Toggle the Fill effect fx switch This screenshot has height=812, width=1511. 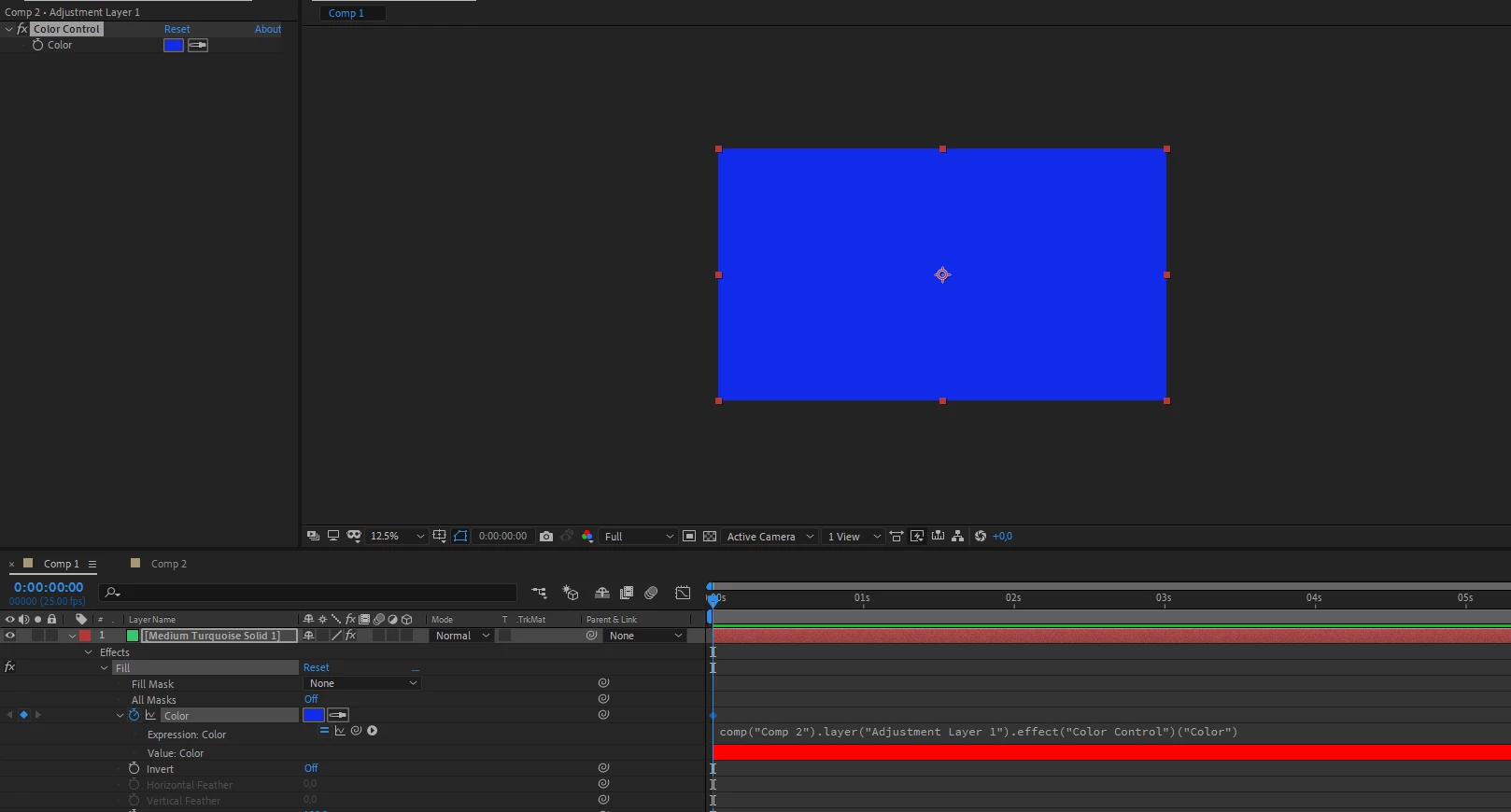10,667
